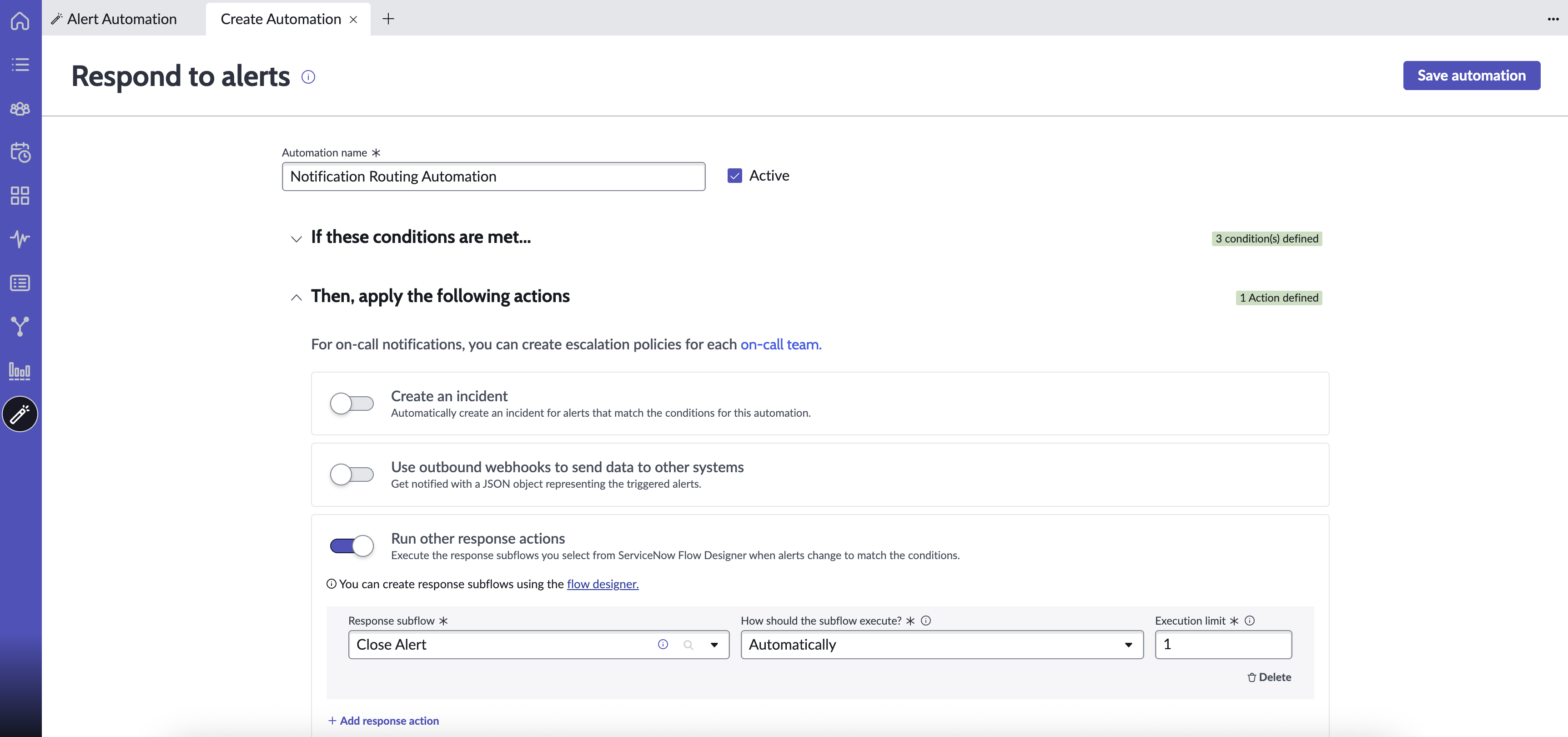The width and height of the screenshot is (1568, 737).
Task: Close the Create Automation tab
Action: pos(353,20)
